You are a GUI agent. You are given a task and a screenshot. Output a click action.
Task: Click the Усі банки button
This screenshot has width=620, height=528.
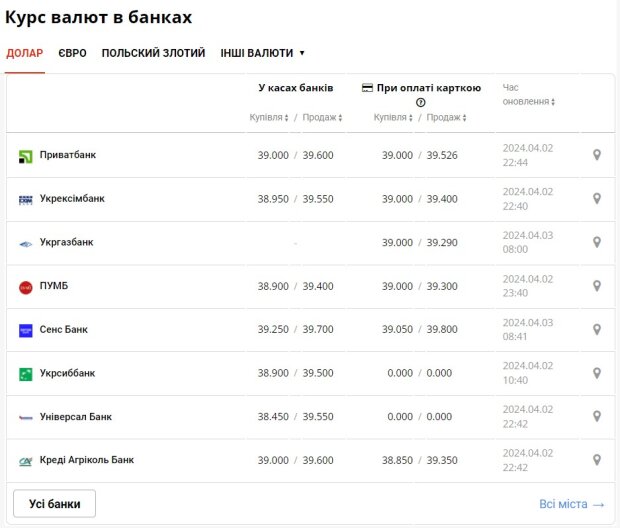tap(55, 503)
